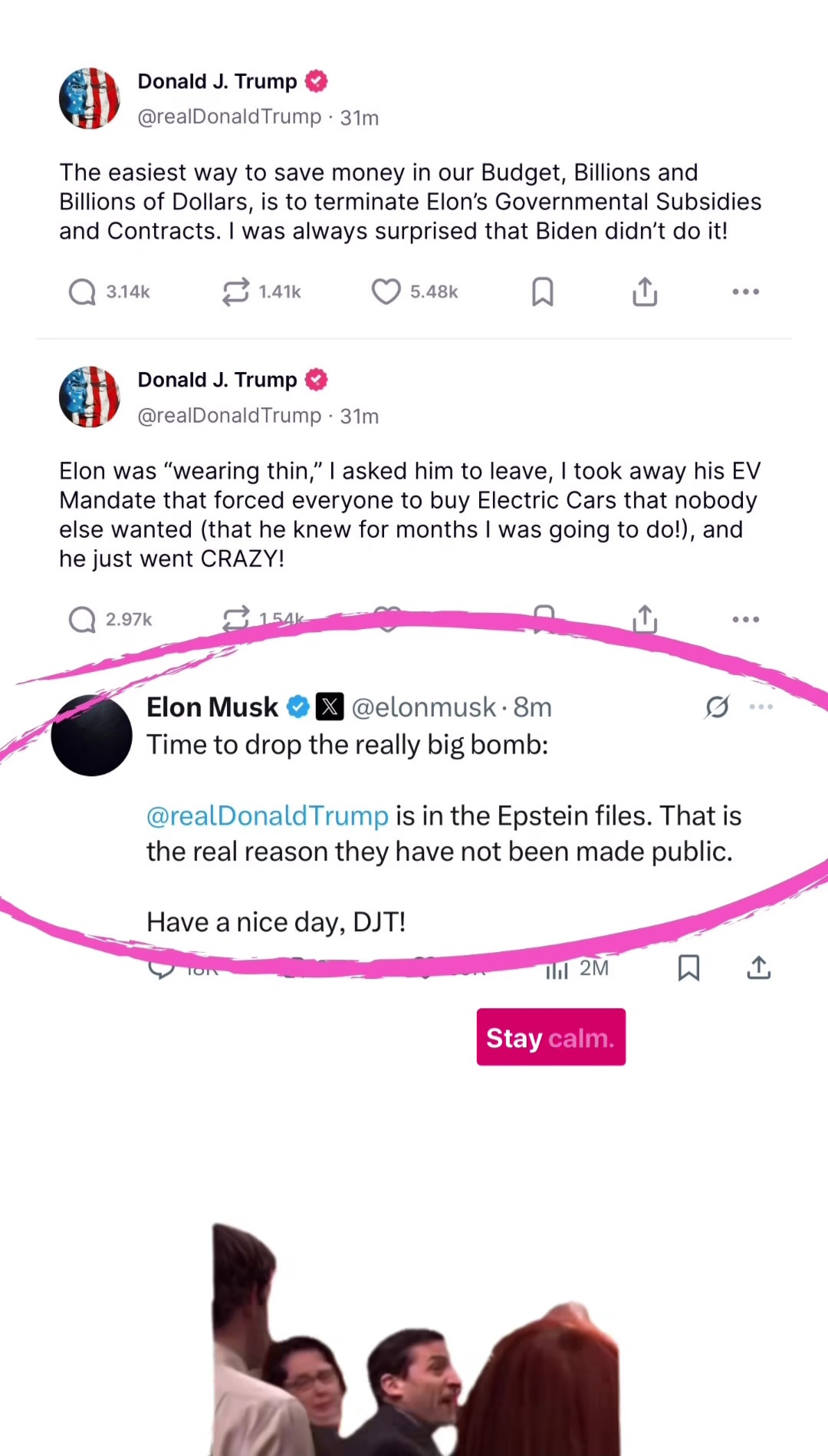The width and height of the screenshot is (828, 1456).
Task: Repost the Budget subsidies post
Action: point(236,292)
